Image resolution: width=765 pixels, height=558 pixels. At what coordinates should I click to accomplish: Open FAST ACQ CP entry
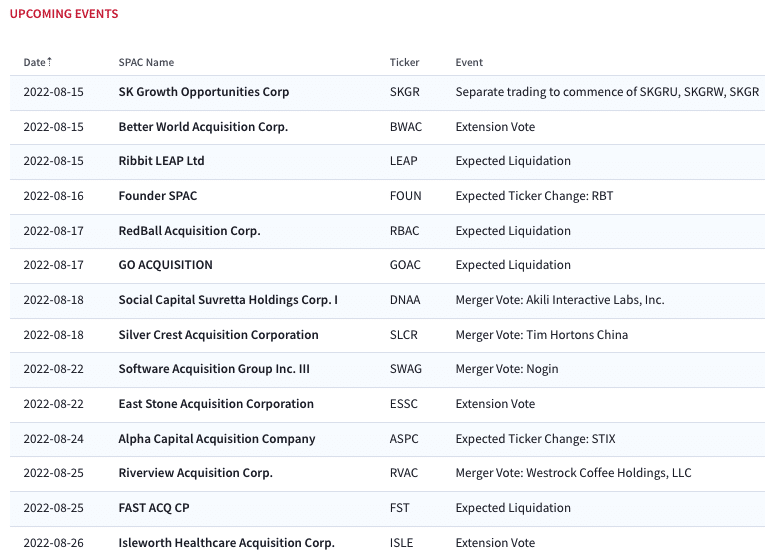pyautogui.click(x=154, y=508)
